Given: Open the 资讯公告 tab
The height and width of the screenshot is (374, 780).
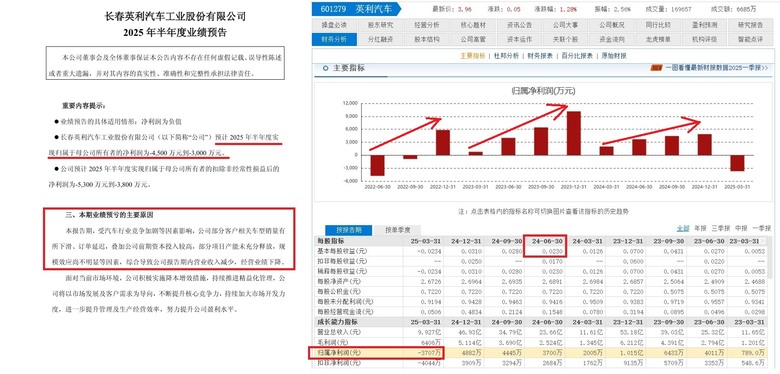Looking at the screenshot, I should 519,25.
